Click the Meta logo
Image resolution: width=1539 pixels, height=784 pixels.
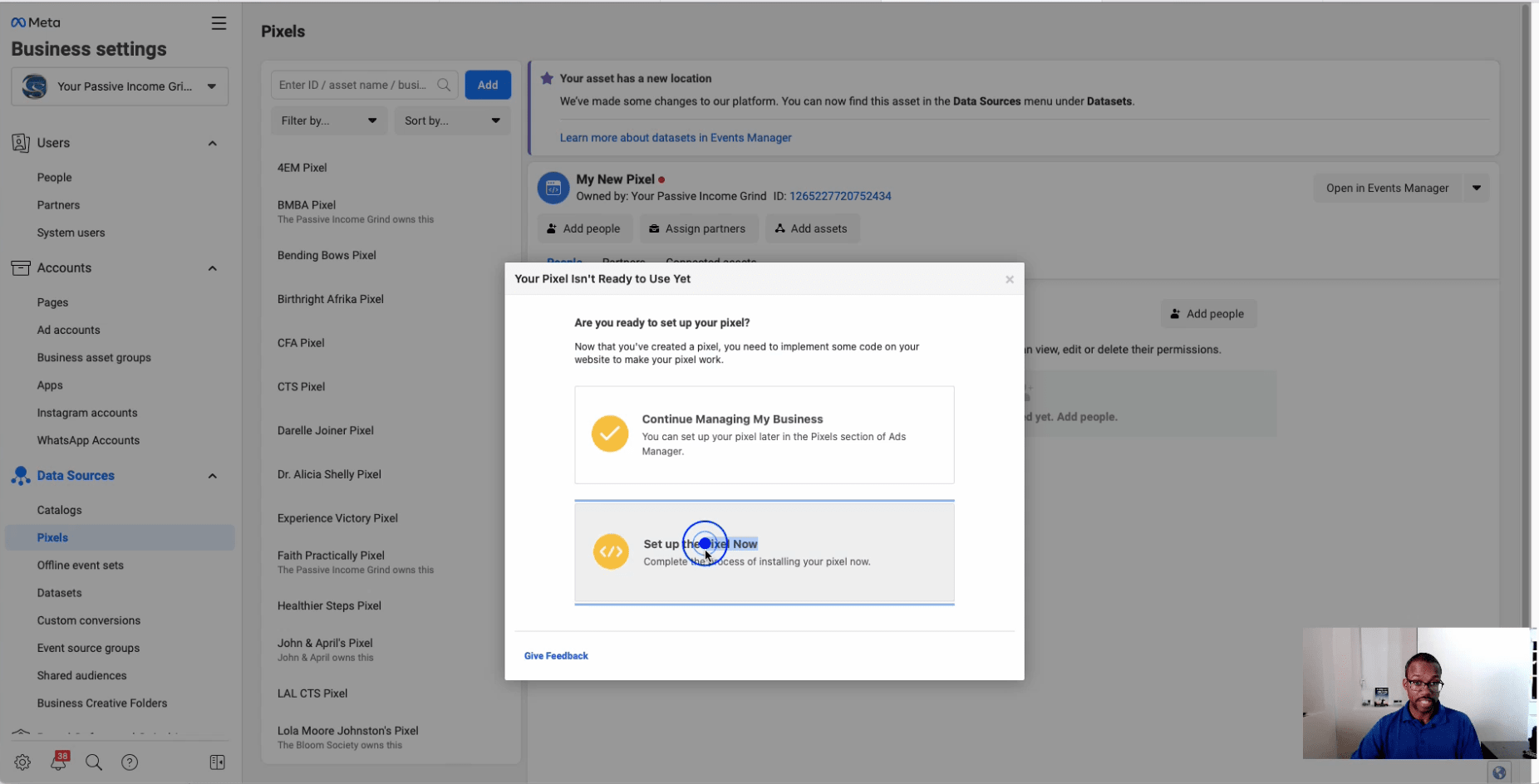point(36,22)
